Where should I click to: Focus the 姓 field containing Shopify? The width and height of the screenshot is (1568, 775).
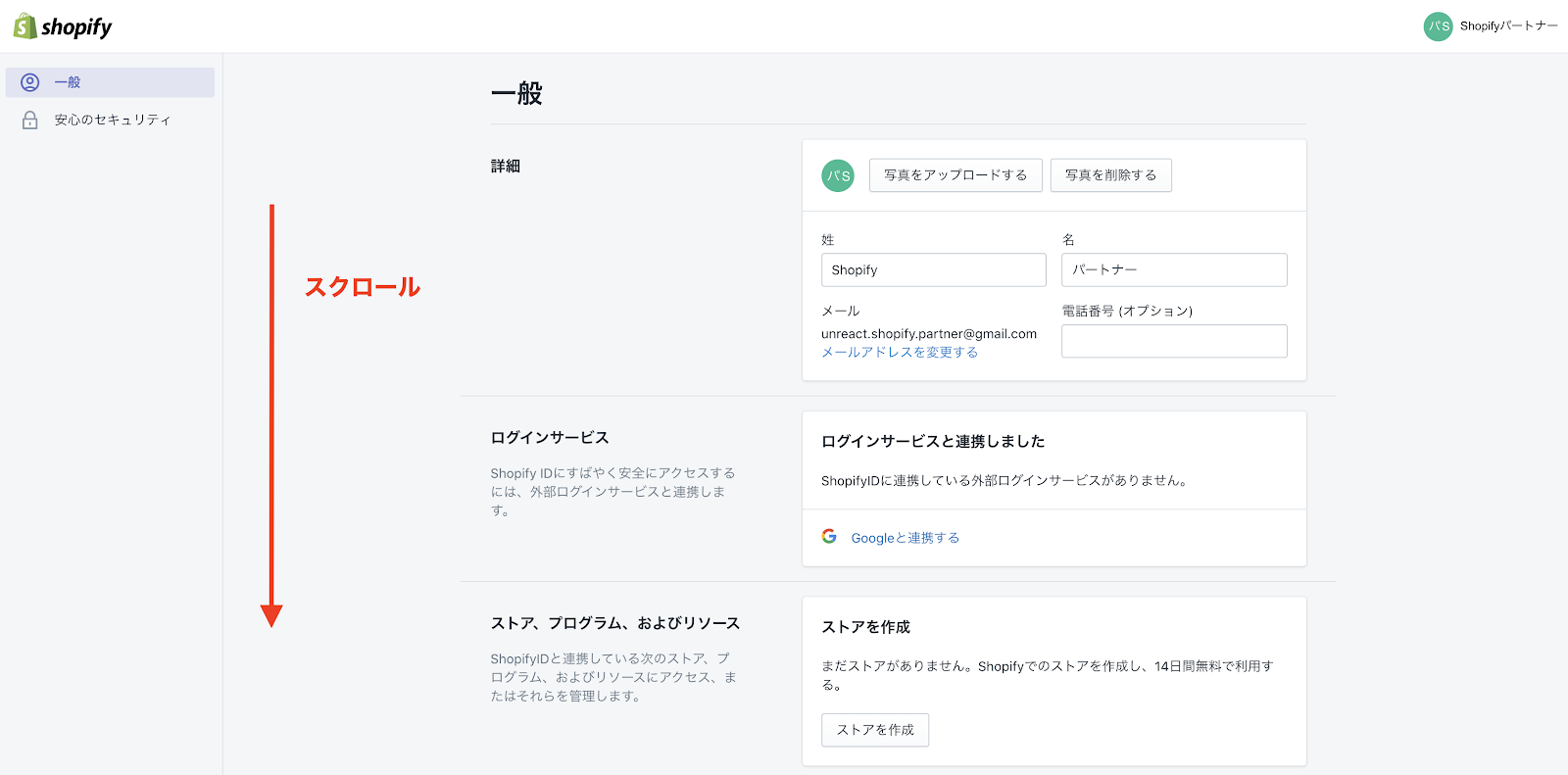pos(933,270)
